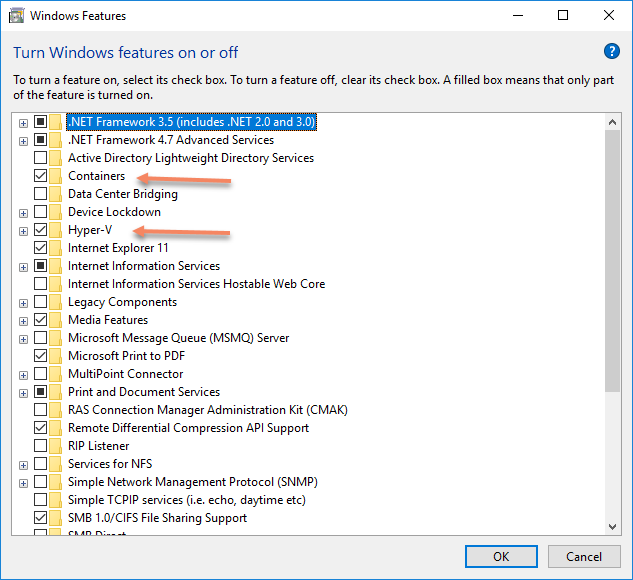Enable Active Directory Lightweight Directory Services checkbox
Screen dimensions: 633x580
click(x=40, y=157)
